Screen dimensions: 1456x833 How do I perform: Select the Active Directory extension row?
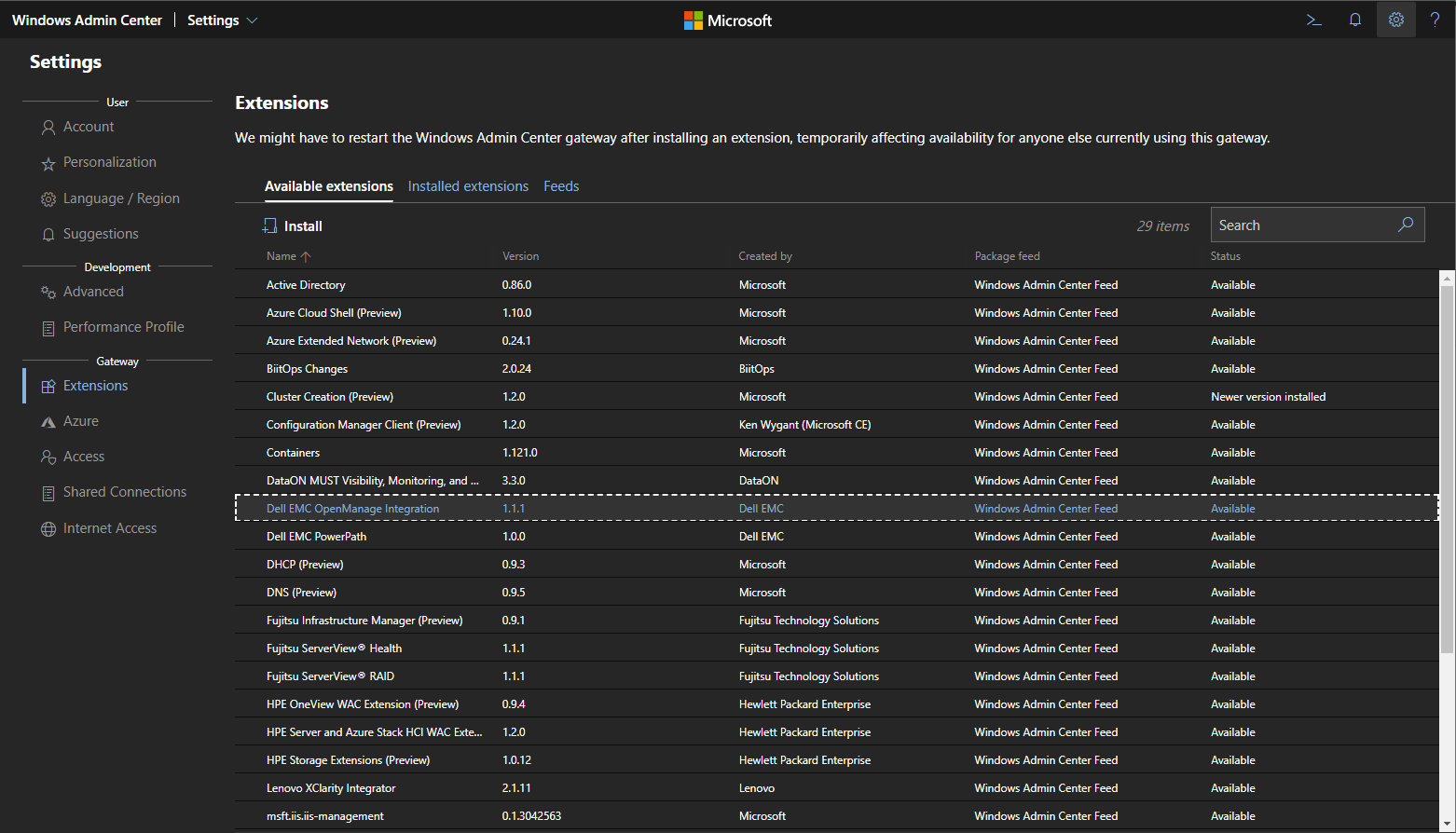[x=837, y=284]
